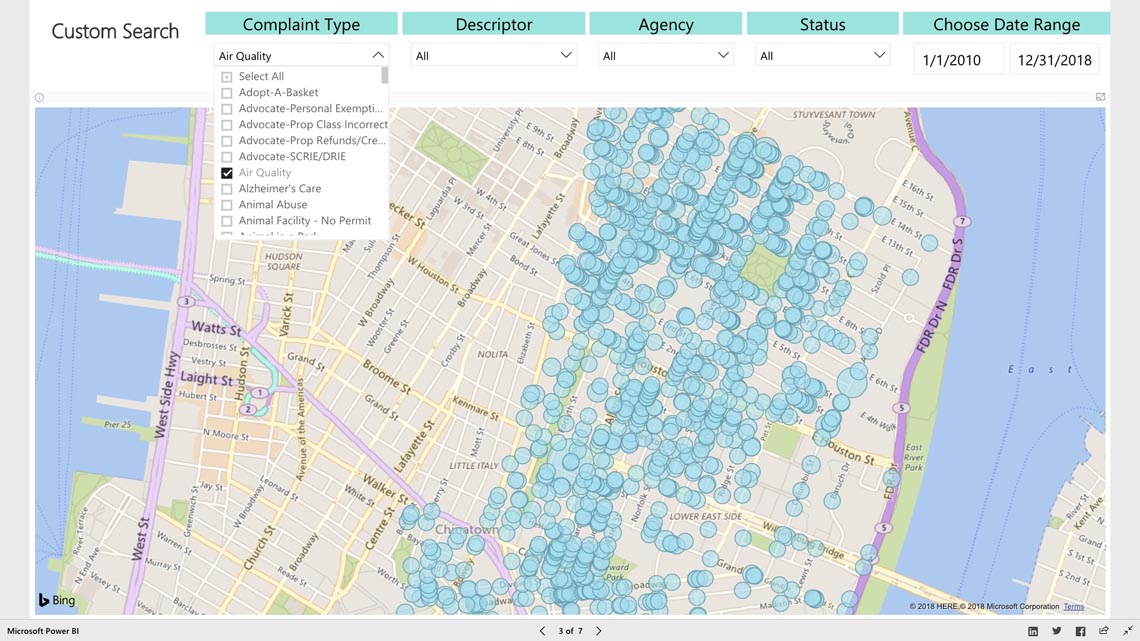
Task: Go to previous report page arrow
Action: [542, 631]
